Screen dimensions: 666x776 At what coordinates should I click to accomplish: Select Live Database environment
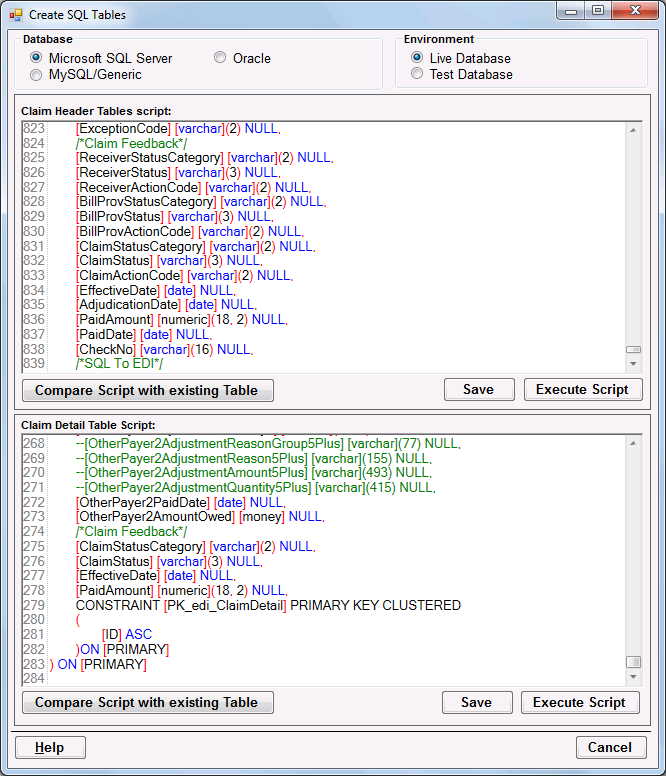coord(417,58)
